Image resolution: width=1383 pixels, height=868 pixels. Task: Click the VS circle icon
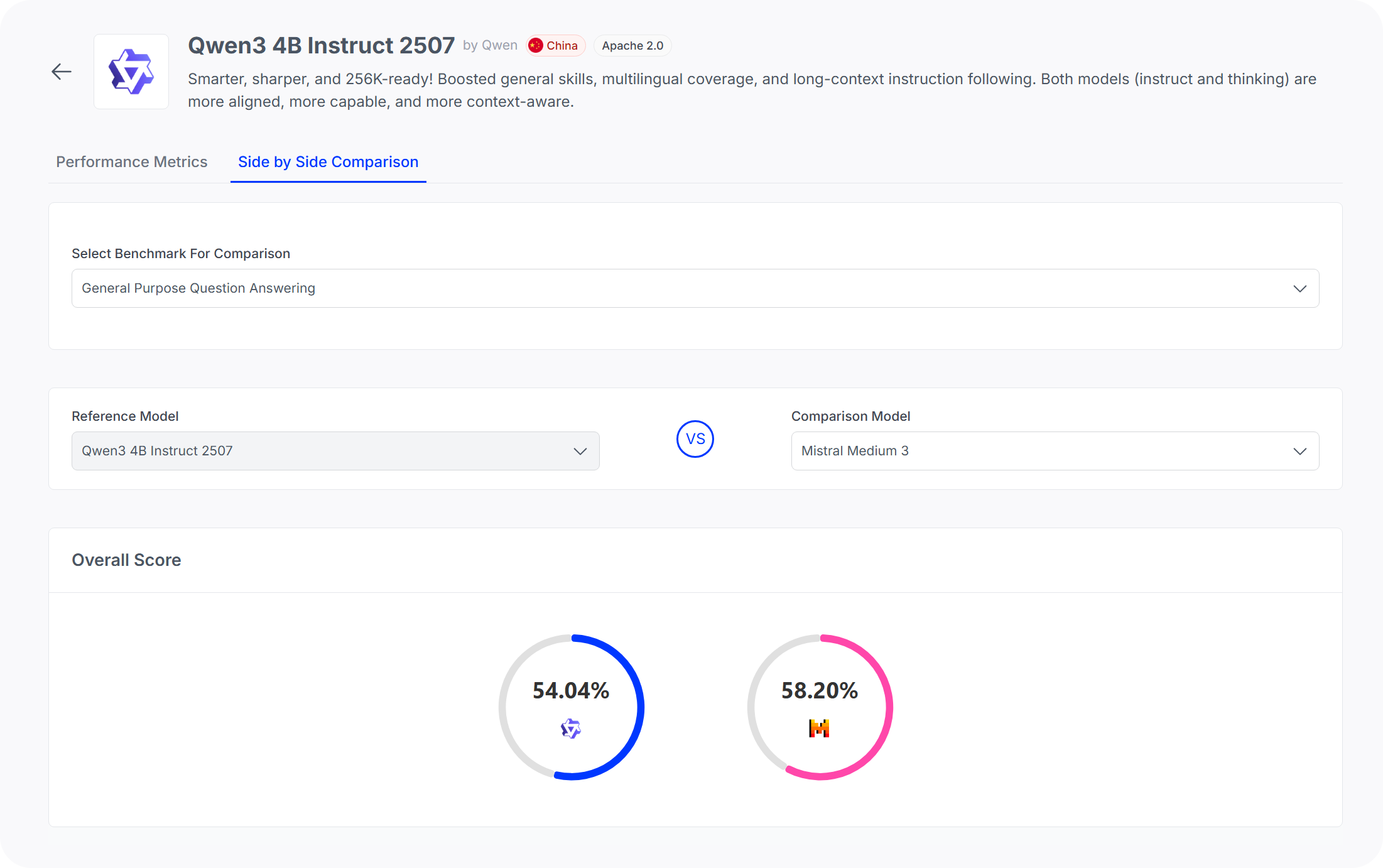[x=695, y=439]
